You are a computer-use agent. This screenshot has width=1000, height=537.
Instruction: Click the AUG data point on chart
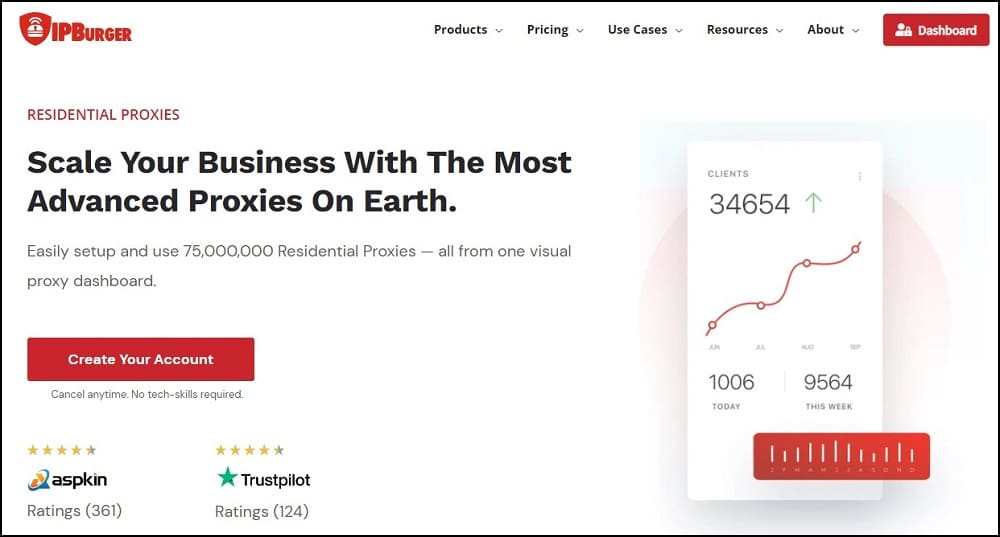pyautogui.click(x=807, y=263)
